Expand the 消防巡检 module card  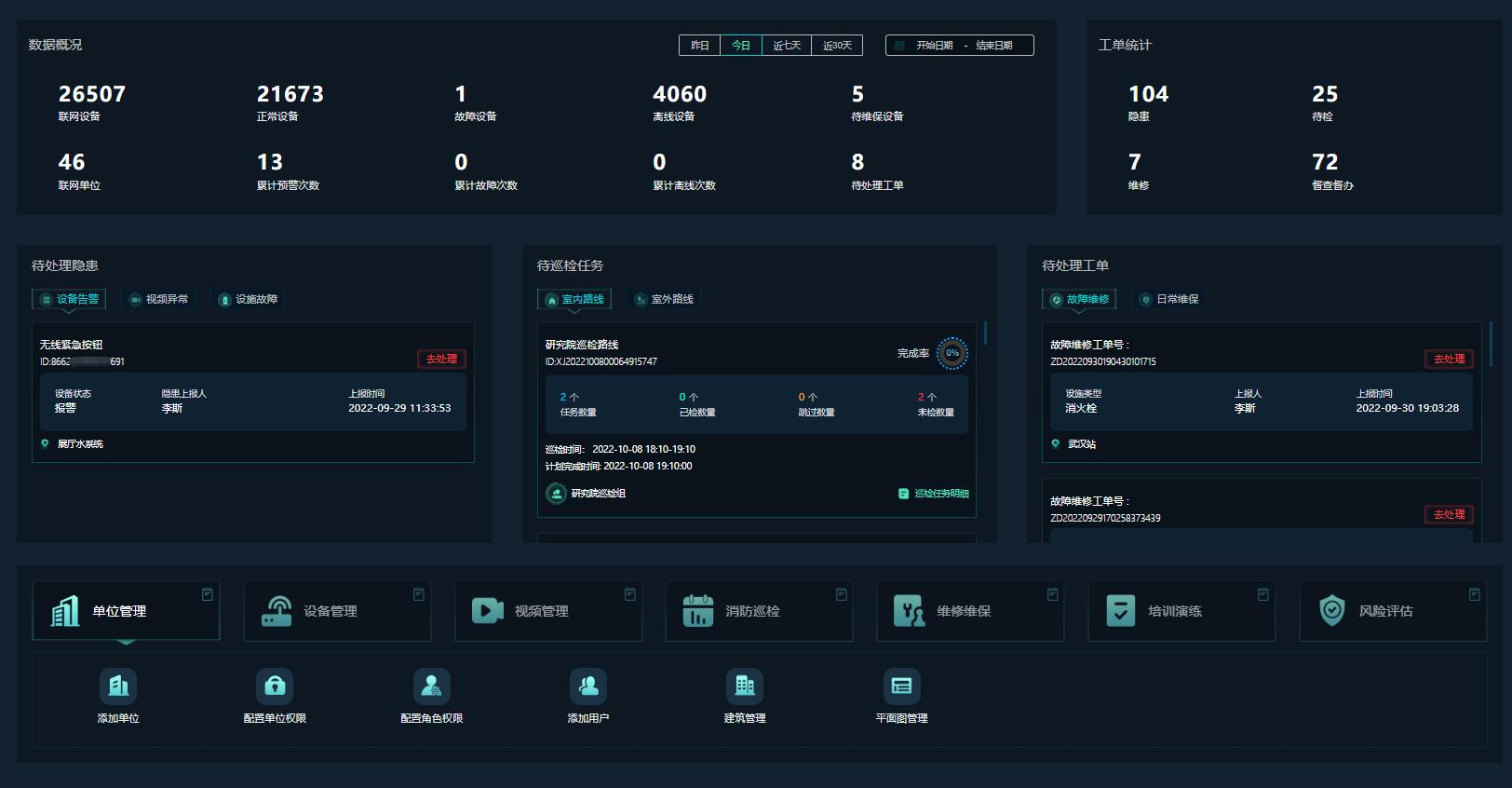coord(759,611)
